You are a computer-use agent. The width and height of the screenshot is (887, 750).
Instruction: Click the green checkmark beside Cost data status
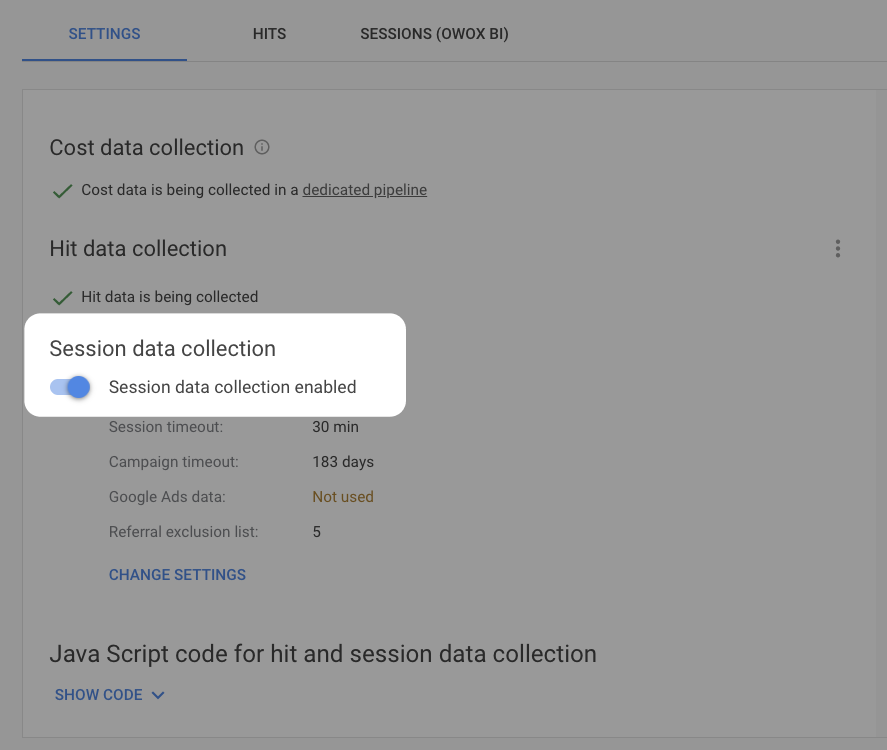pyautogui.click(x=62, y=190)
